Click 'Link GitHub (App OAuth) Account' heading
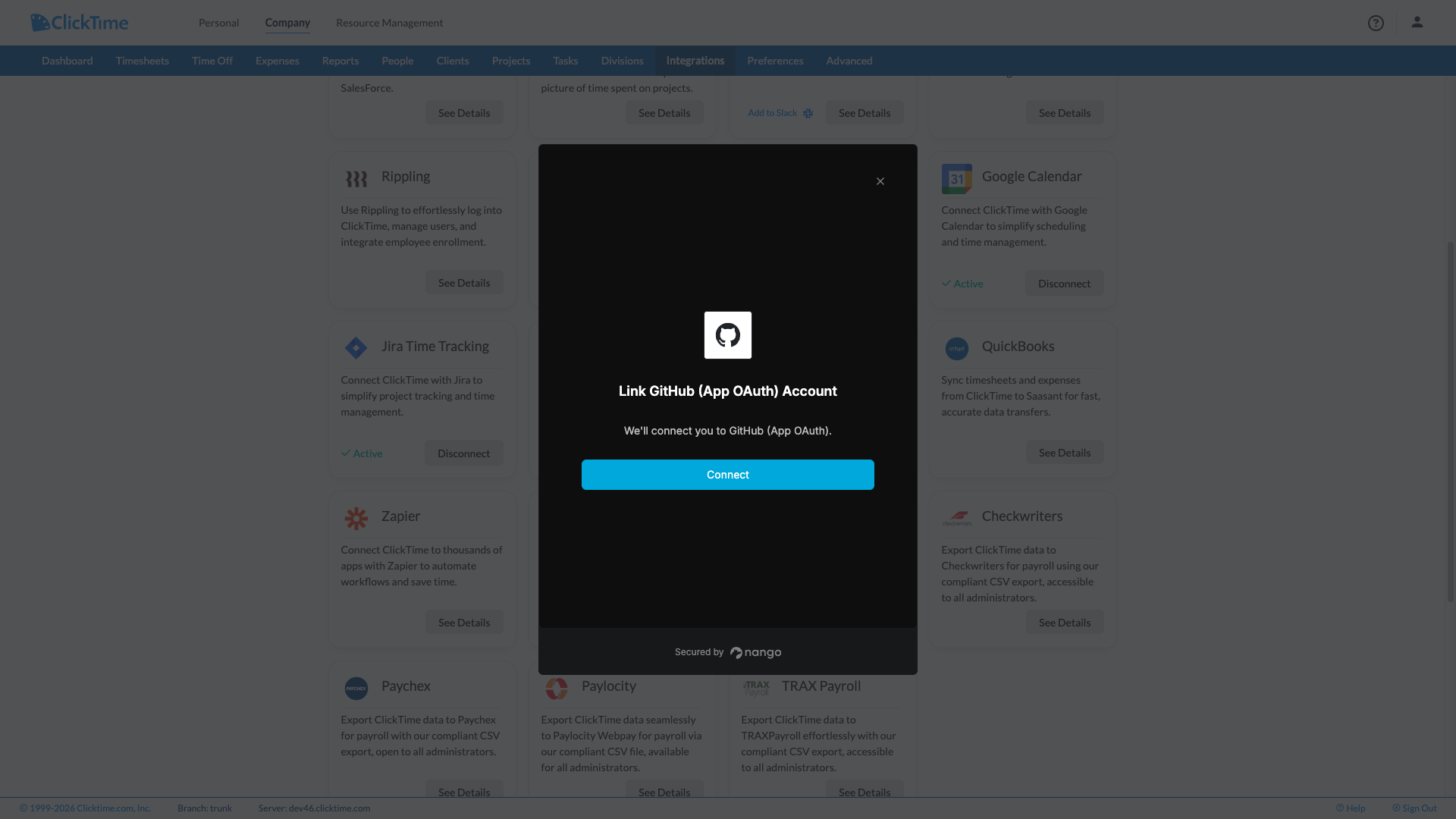Viewport: 1456px width, 819px height. click(728, 391)
